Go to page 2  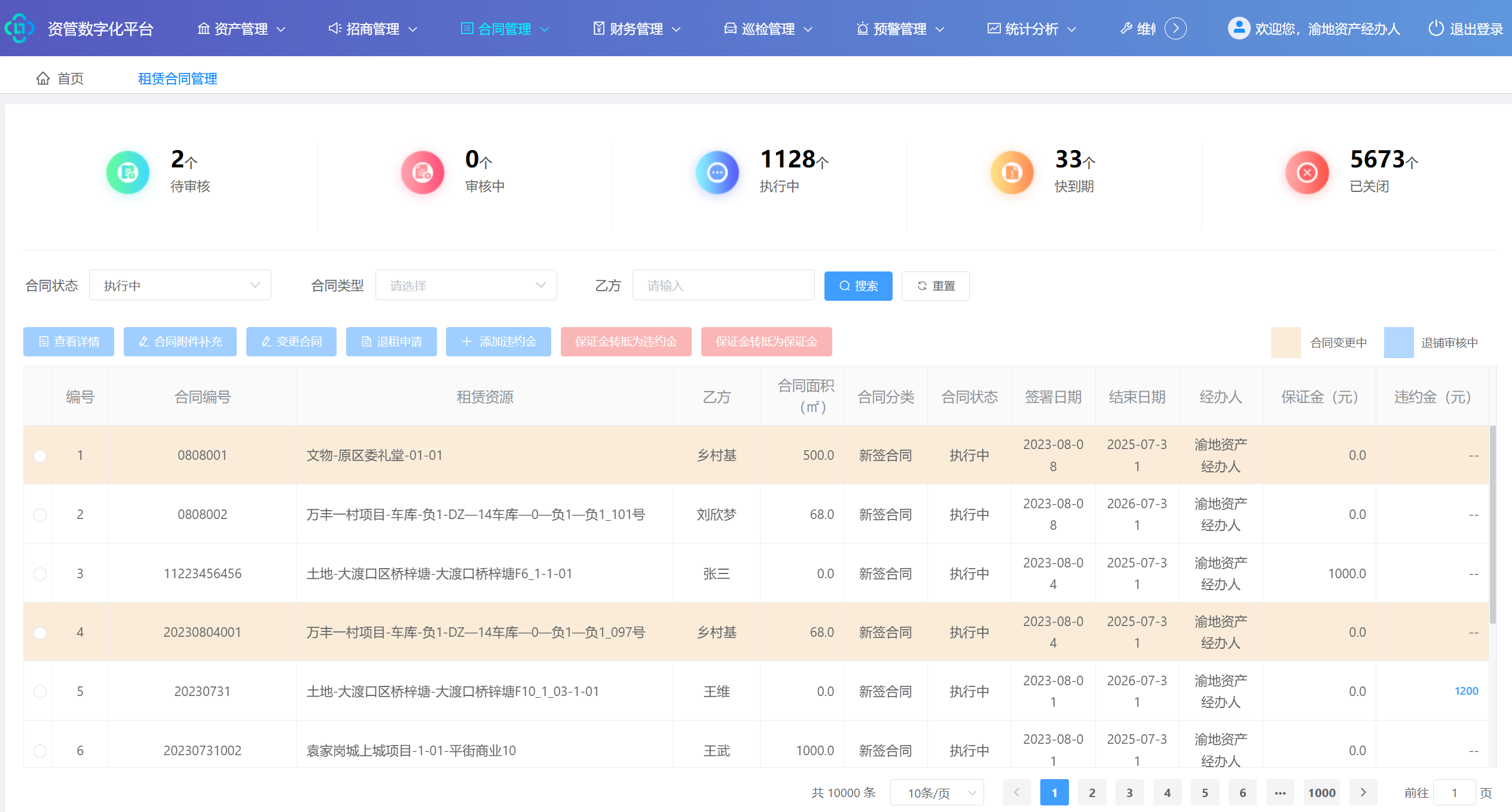1092,793
